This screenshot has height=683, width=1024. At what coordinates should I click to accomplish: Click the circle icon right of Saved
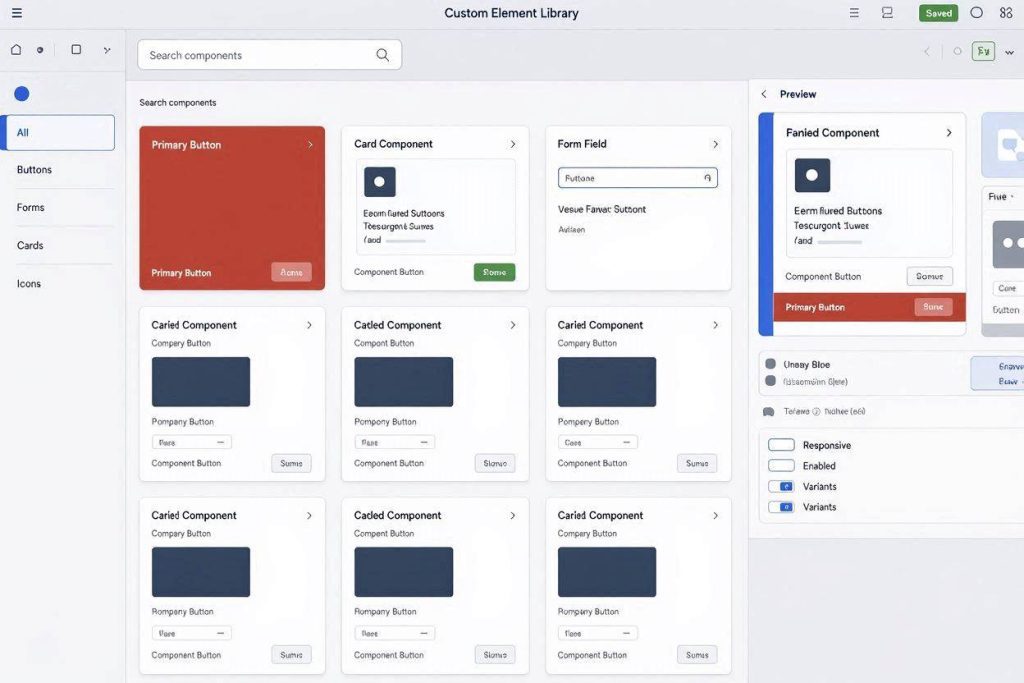(x=976, y=13)
